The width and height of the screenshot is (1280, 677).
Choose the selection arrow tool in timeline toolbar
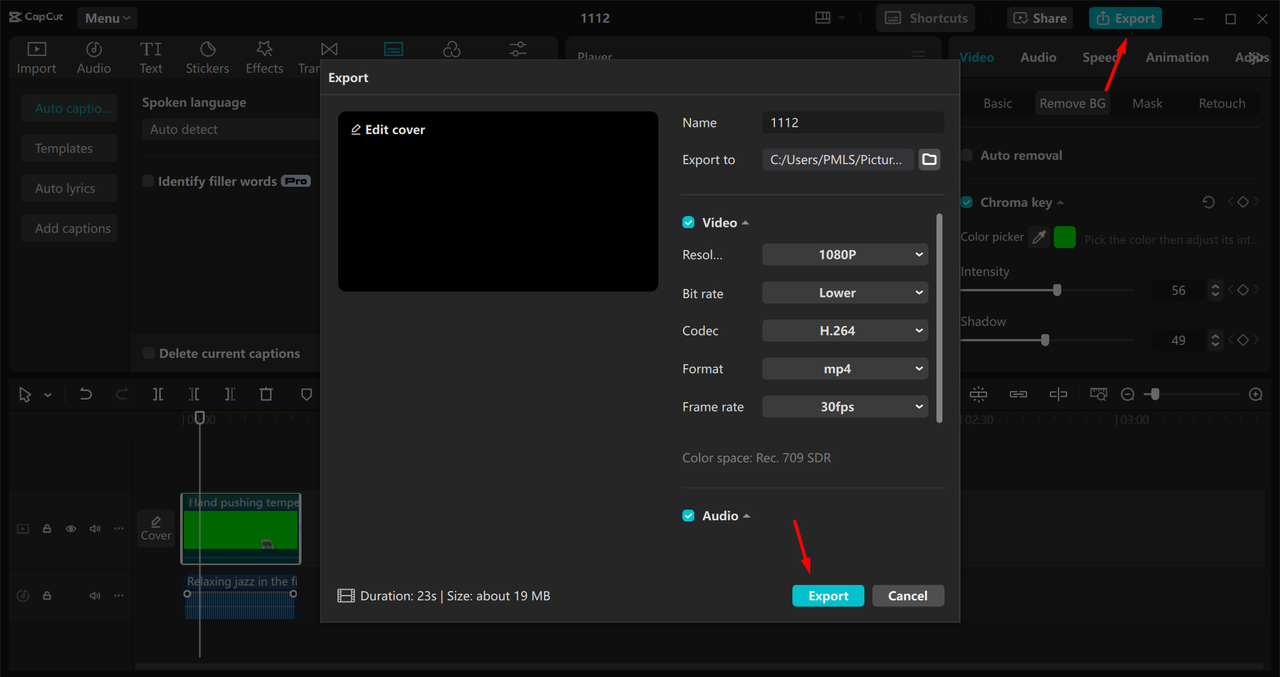pos(25,395)
